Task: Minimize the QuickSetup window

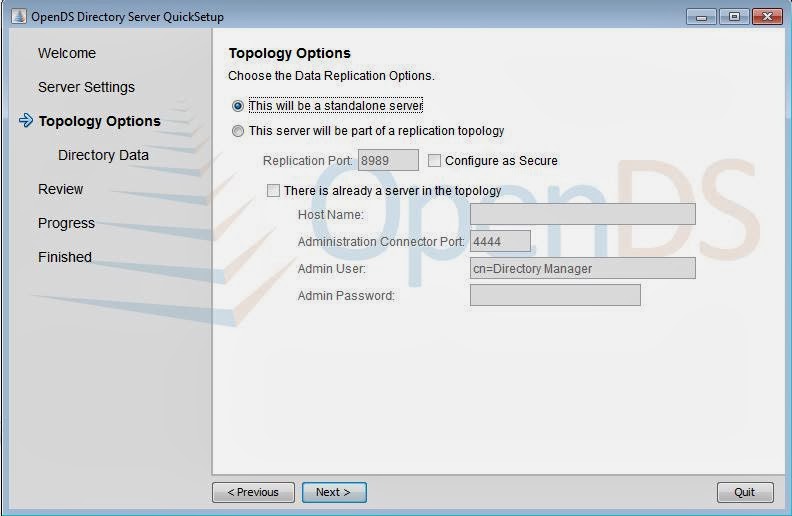Action: pos(701,17)
